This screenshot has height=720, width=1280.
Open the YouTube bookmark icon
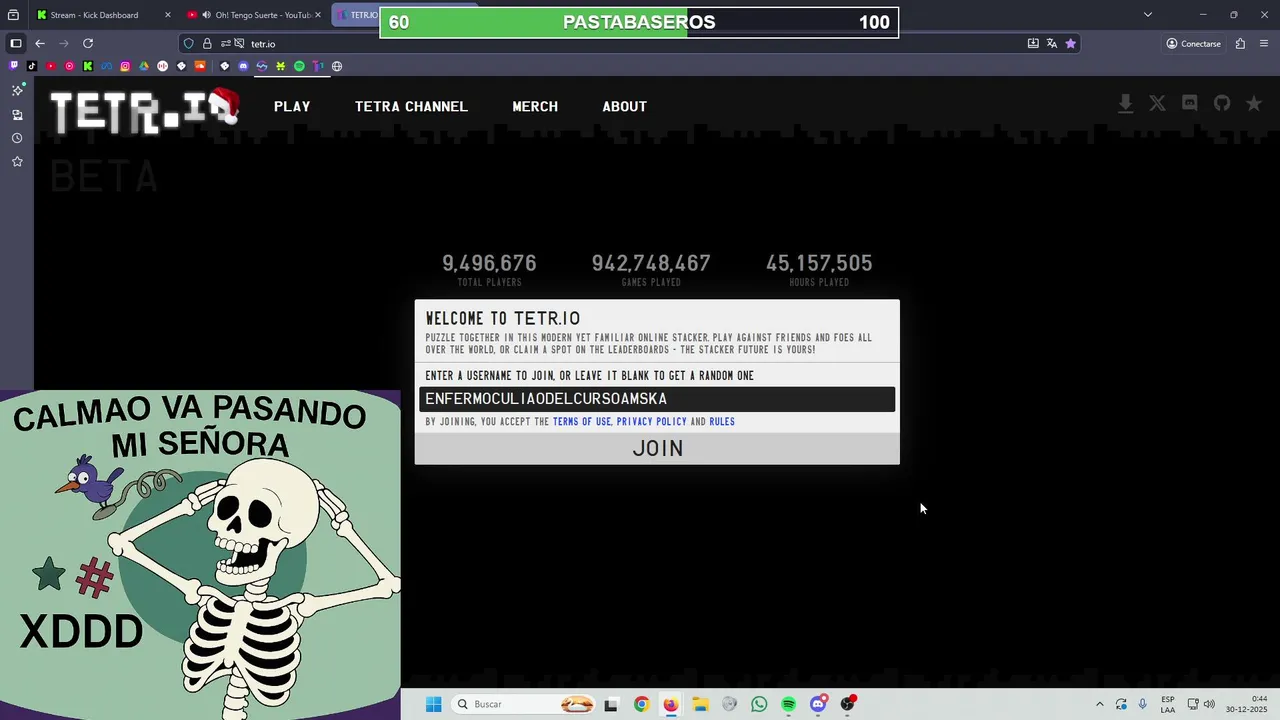point(51,66)
